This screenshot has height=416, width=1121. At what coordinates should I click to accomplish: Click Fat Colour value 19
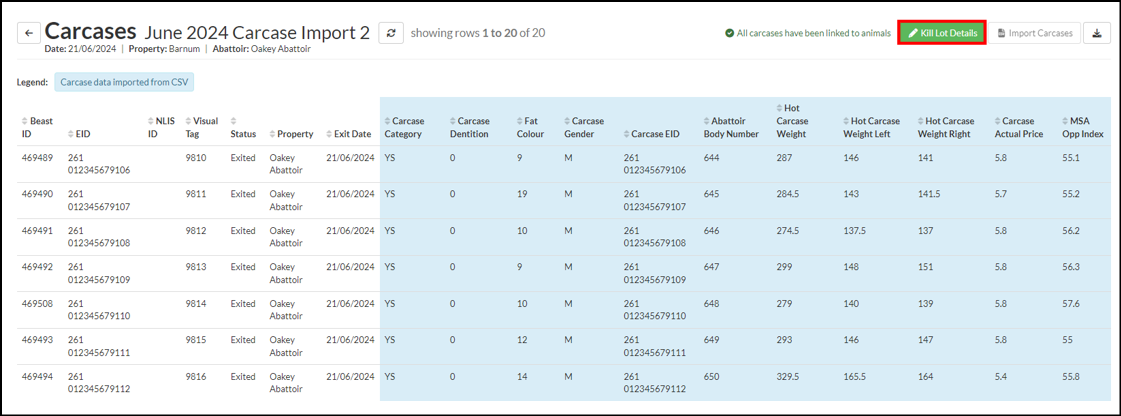click(521, 194)
